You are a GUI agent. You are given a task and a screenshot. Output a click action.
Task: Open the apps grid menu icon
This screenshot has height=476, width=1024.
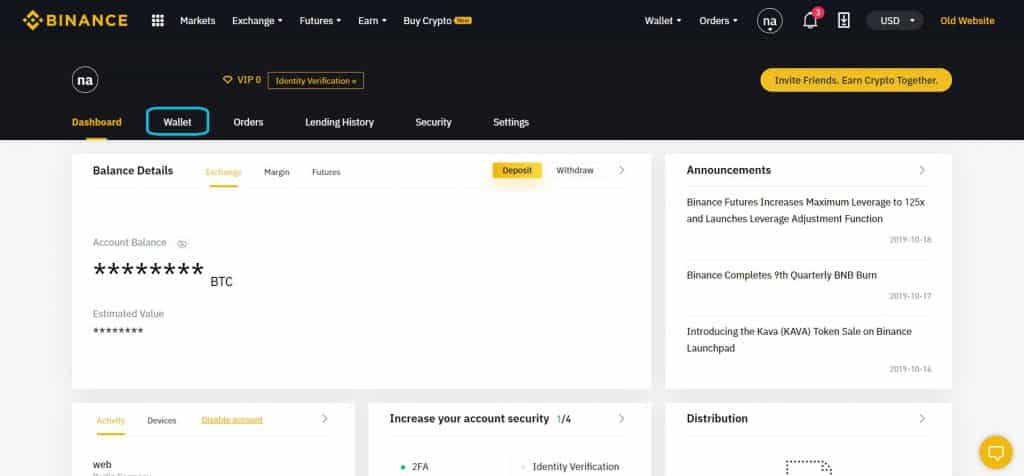point(157,20)
